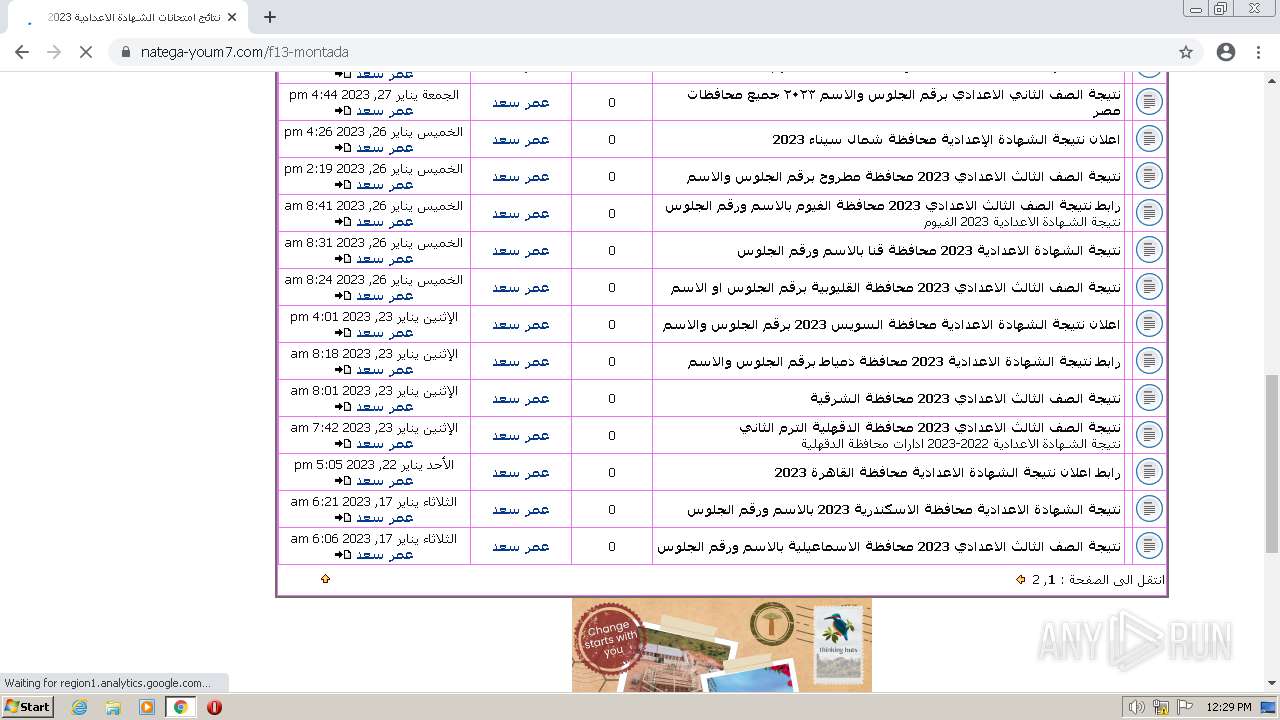Viewport: 1280px width, 720px height.
Task: Click the replies count 0 in the Suez row
Action: [x=612, y=325]
